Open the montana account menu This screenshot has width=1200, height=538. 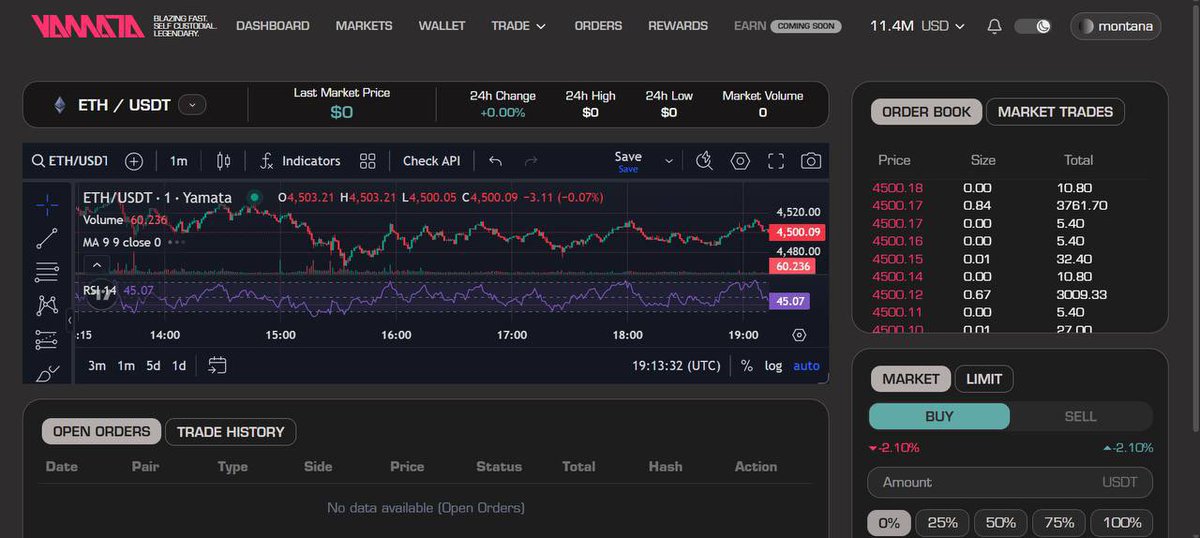(x=1115, y=26)
